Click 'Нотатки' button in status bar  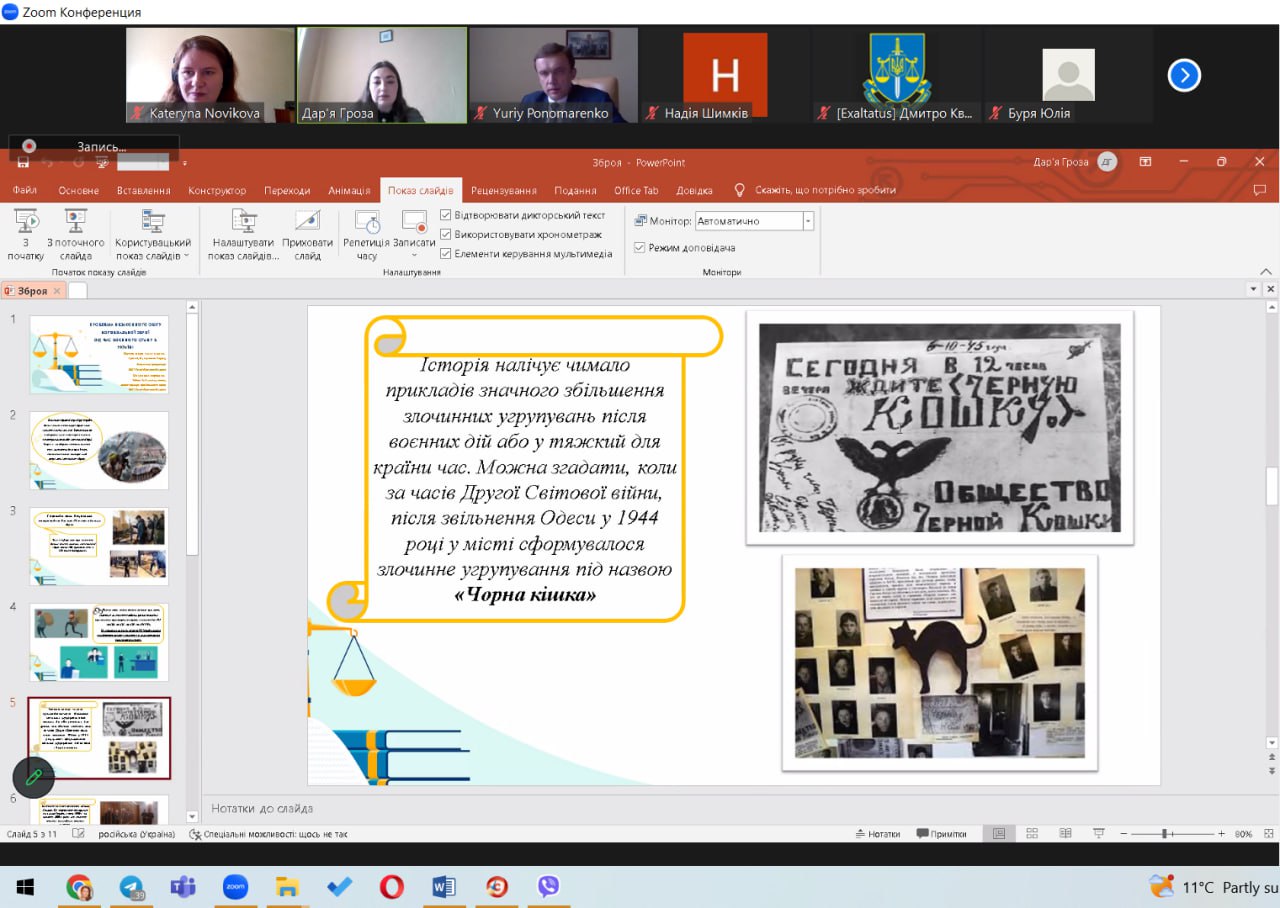click(x=877, y=833)
